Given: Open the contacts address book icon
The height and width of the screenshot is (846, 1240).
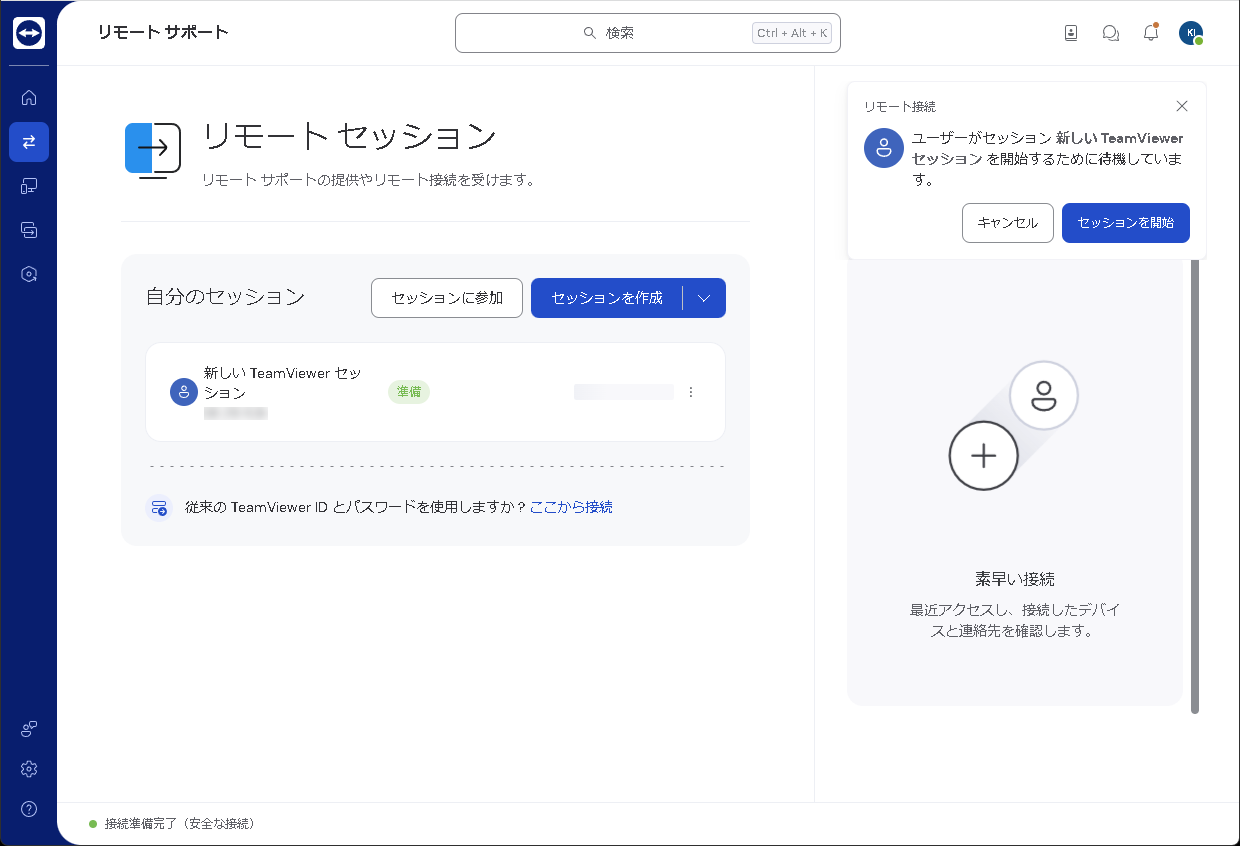Looking at the screenshot, I should click(1071, 32).
